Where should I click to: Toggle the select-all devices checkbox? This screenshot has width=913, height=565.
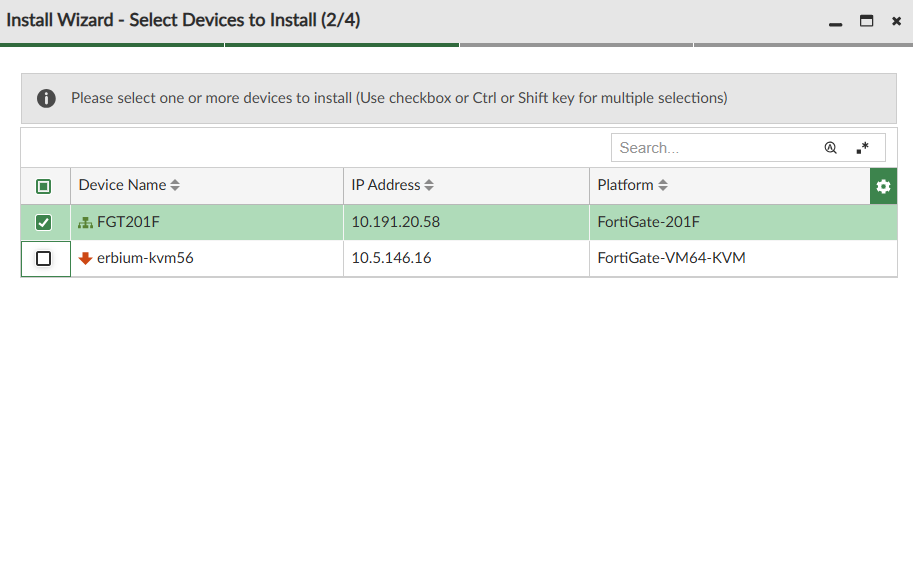tap(44, 186)
